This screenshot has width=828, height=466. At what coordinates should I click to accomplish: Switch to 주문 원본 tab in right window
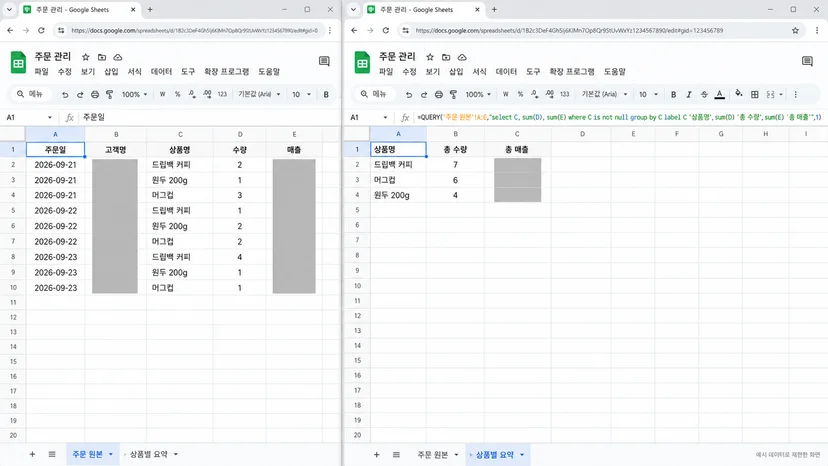coord(432,455)
